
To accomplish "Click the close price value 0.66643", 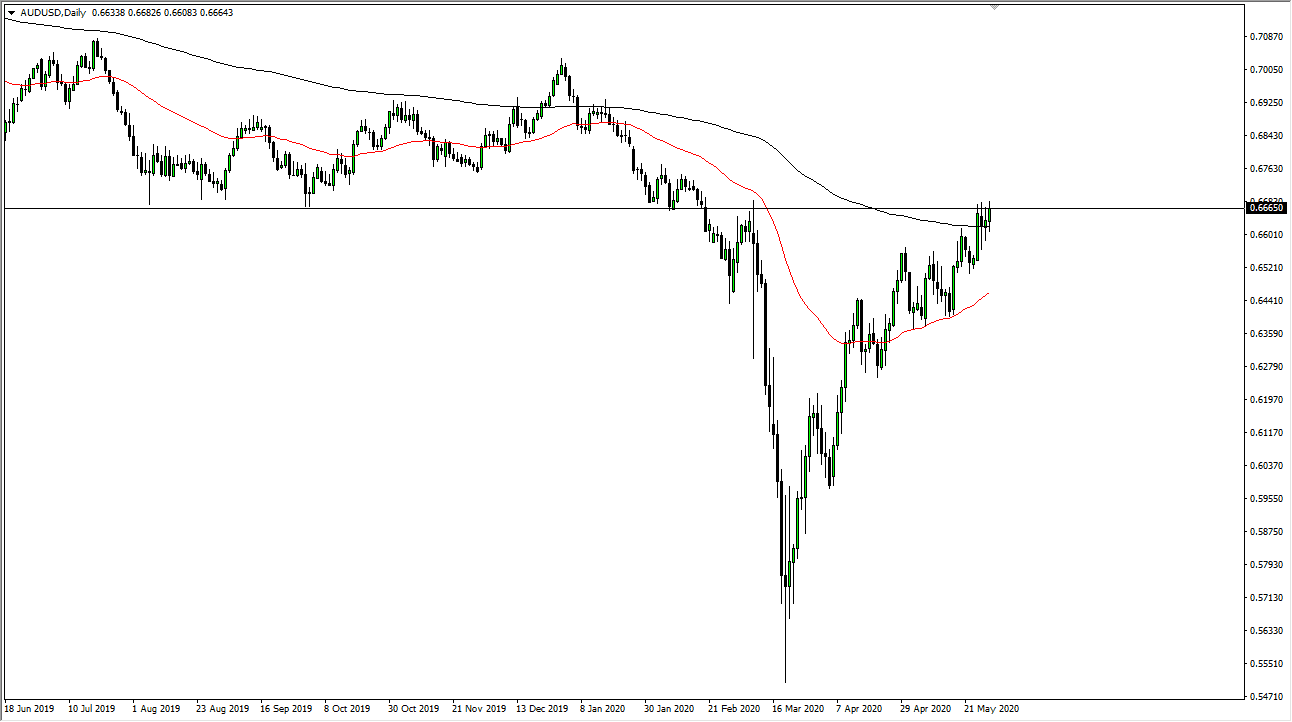I will tap(219, 12).
